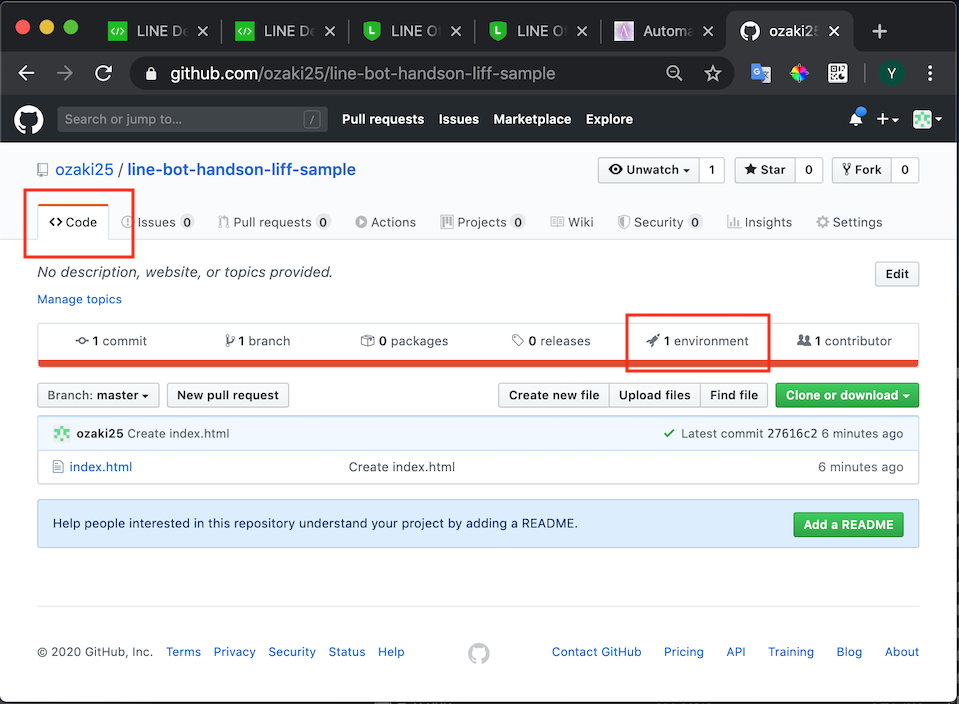Click the green commit status checkmark

coord(669,434)
